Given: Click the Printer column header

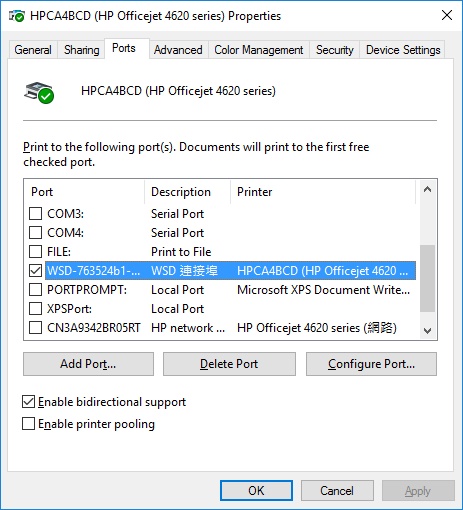Looking at the screenshot, I should coord(323,192).
